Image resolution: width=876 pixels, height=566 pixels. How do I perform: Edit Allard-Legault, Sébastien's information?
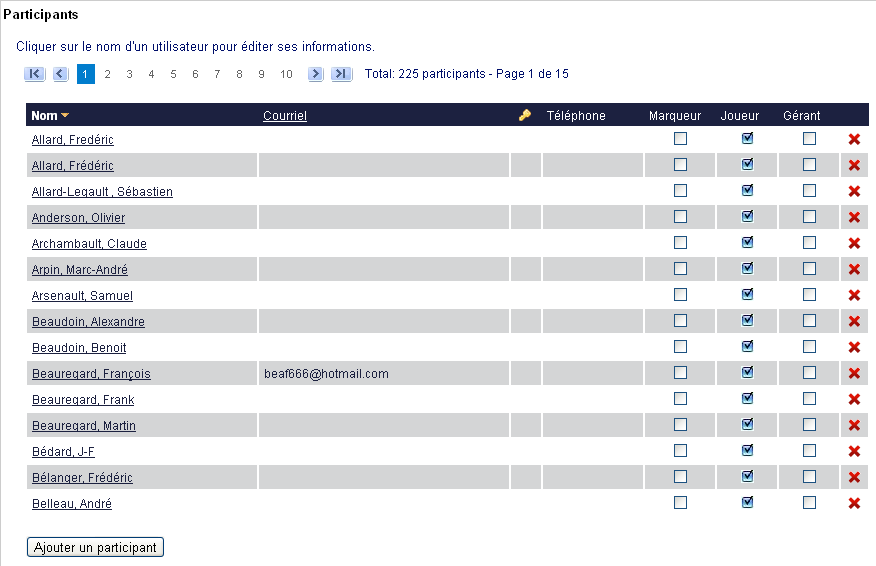pyautogui.click(x=102, y=192)
